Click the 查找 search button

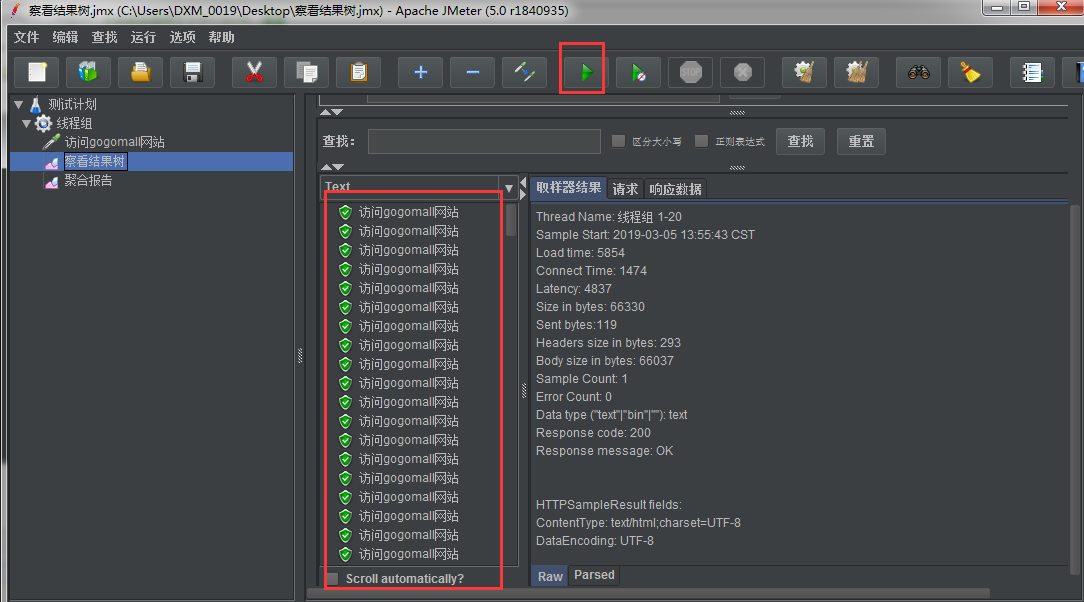(800, 141)
